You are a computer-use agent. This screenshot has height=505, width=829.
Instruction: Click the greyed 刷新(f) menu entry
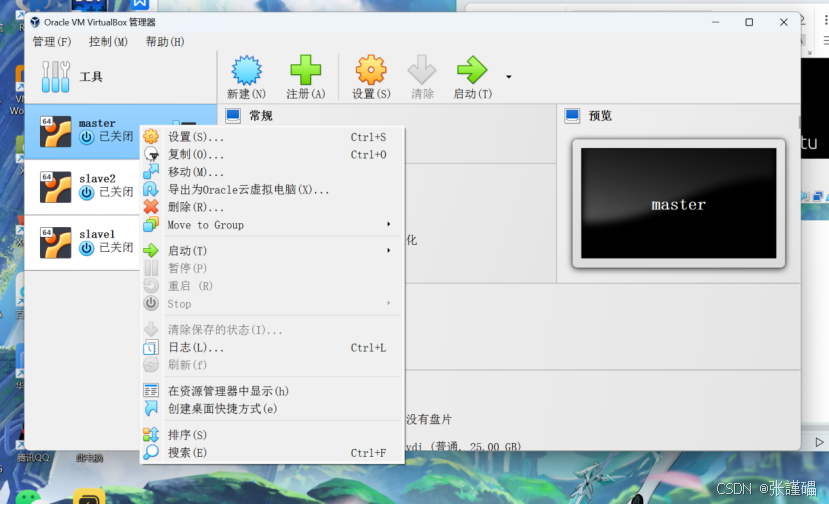pos(272,365)
